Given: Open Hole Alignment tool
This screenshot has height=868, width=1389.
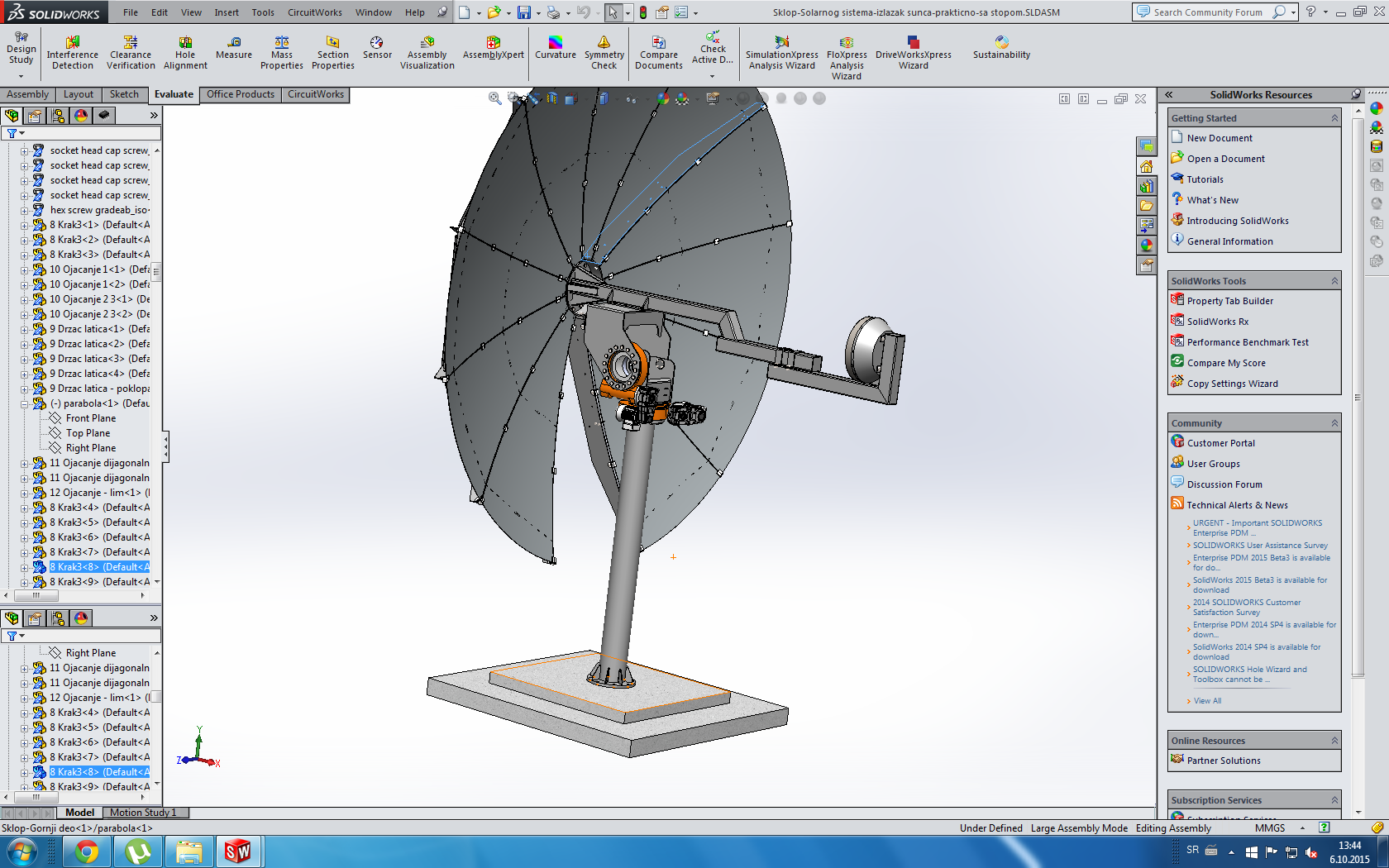Looking at the screenshot, I should pyautogui.click(x=185, y=53).
